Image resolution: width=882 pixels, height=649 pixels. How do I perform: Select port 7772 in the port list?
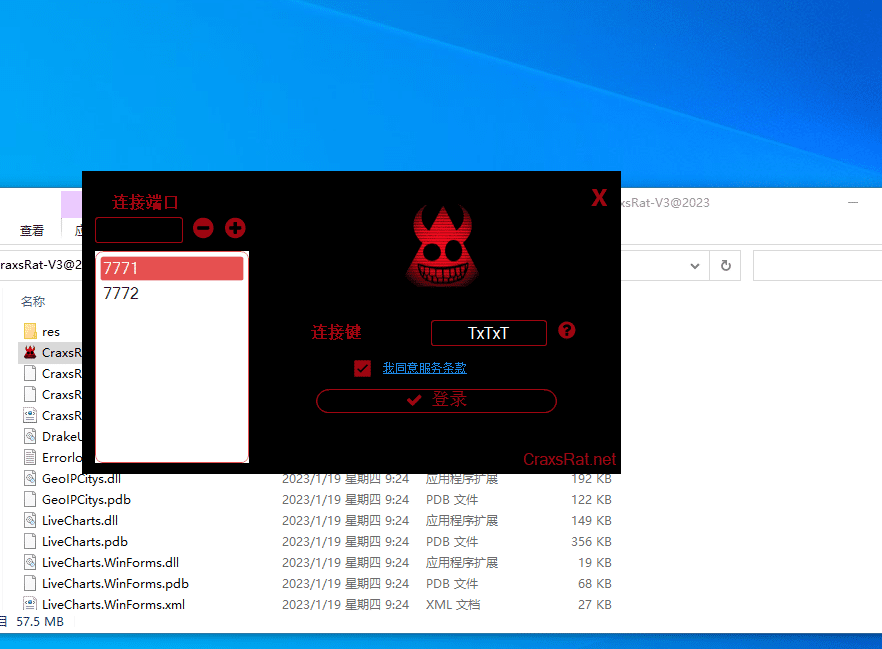pyautogui.click(x=172, y=293)
